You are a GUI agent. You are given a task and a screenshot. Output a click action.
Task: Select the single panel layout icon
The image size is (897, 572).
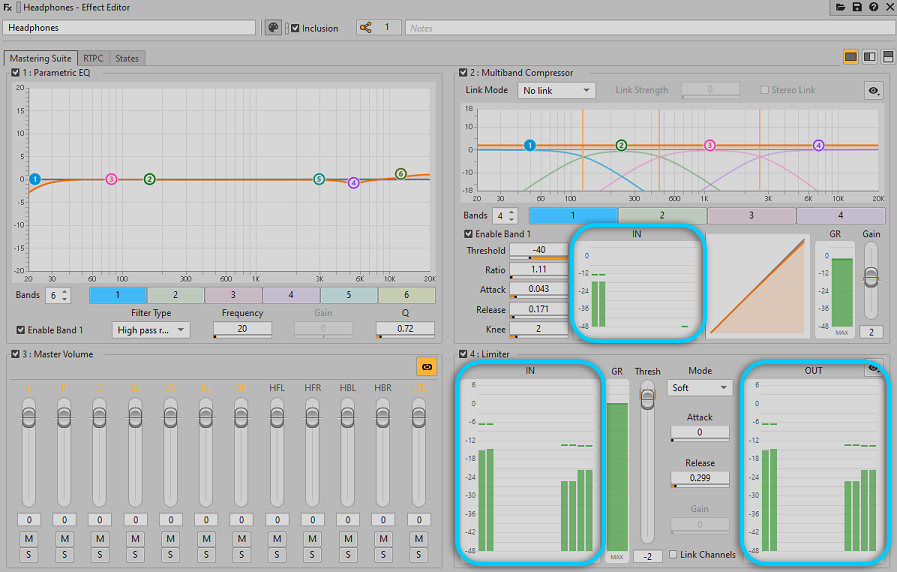pyautogui.click(x=851, y=57)
